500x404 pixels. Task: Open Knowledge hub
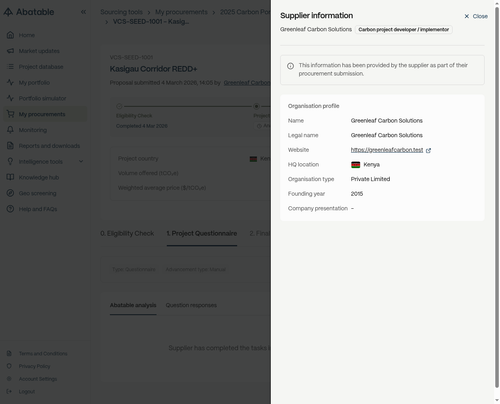(x=39, y=178)
